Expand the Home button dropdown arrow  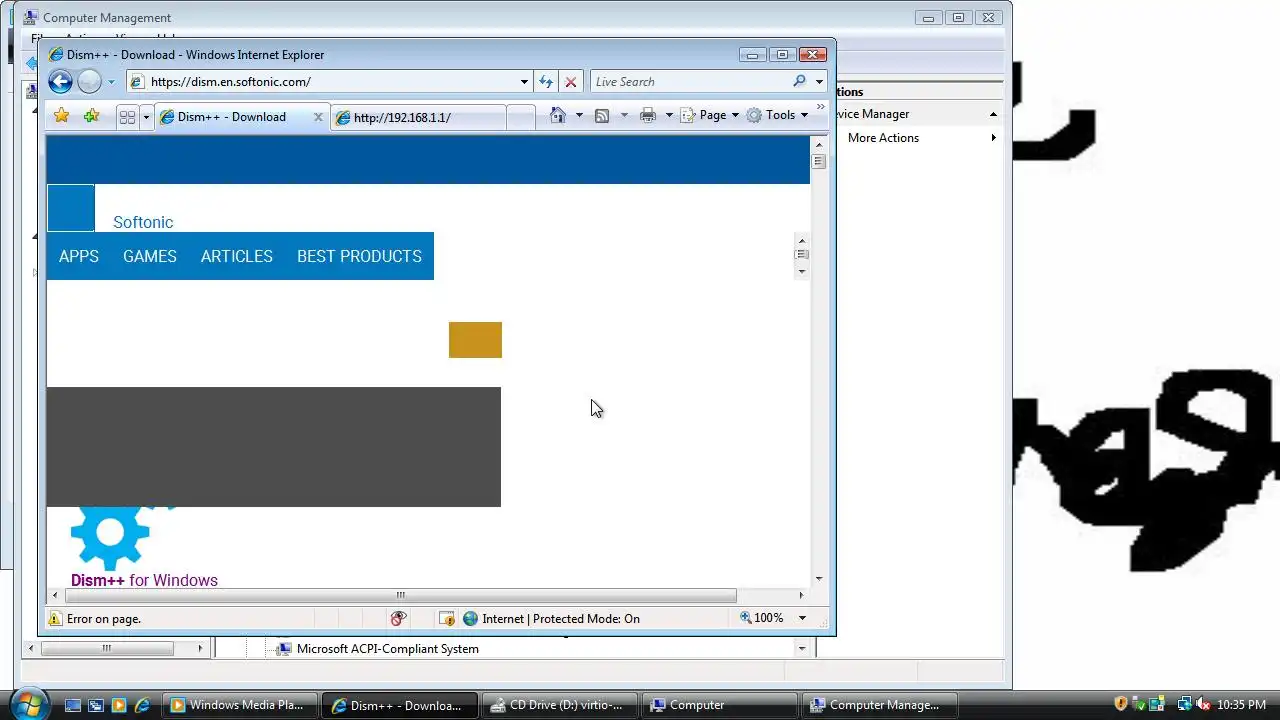click(579, 115)
